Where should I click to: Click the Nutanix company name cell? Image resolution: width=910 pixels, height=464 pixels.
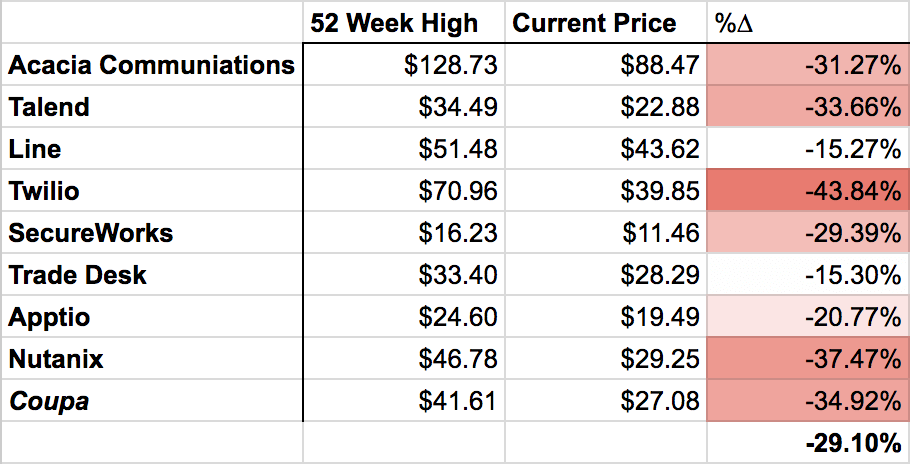[x=152, y=358]
